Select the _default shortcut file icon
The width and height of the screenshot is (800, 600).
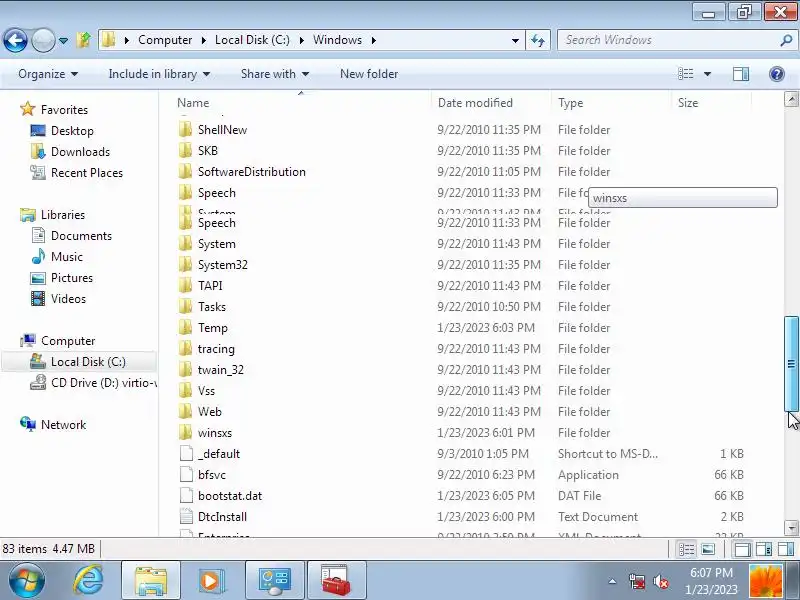click(186, 454)
